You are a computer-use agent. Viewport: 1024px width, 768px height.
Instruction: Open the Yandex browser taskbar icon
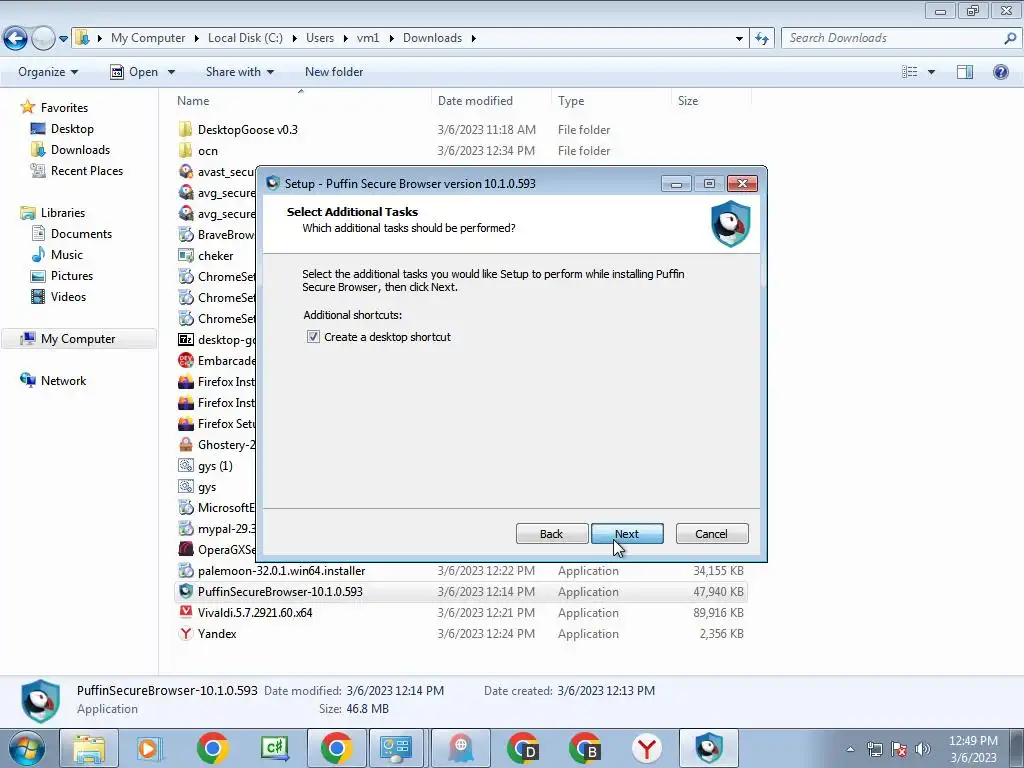pos(647,748)
